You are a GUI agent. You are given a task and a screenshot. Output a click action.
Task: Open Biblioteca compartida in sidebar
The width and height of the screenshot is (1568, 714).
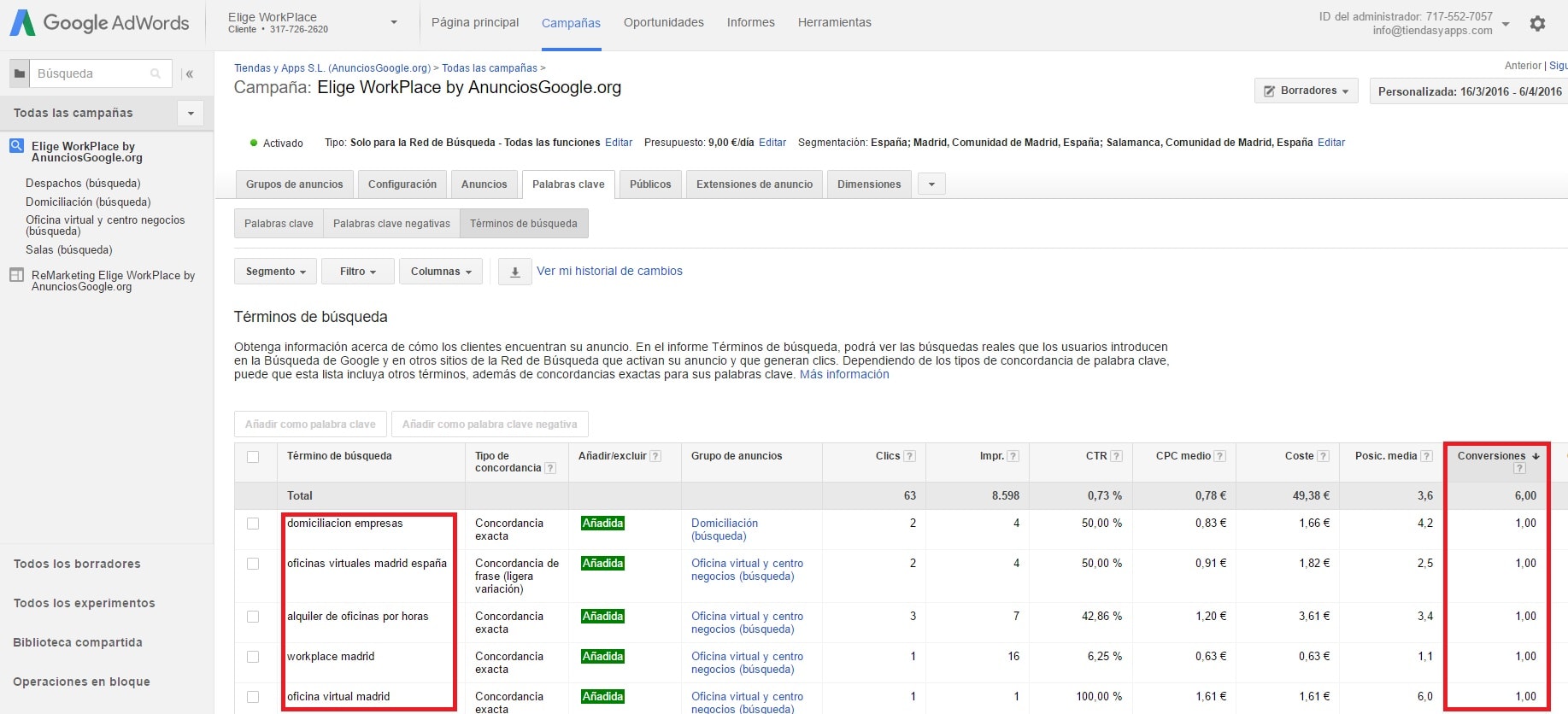click(x=78, y=642)
